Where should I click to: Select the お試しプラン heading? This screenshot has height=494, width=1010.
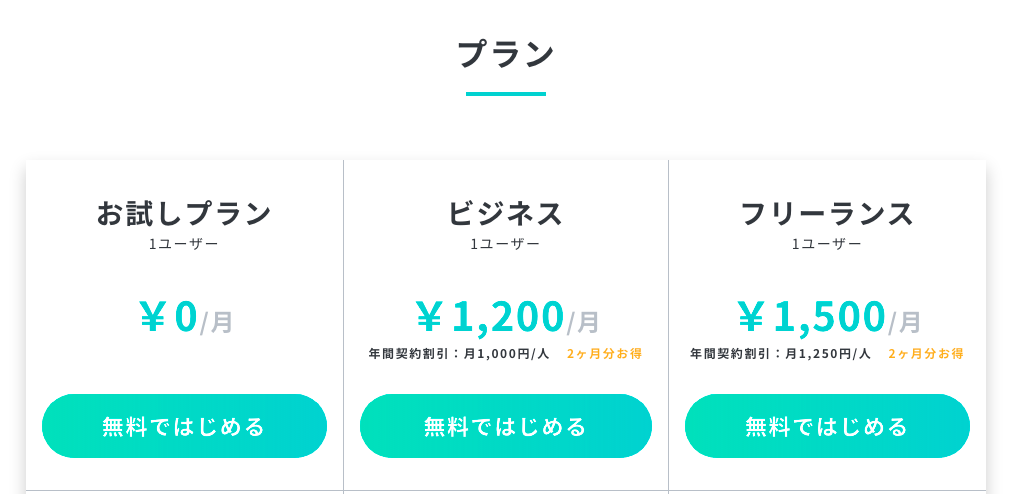click(x=184, y=213)
